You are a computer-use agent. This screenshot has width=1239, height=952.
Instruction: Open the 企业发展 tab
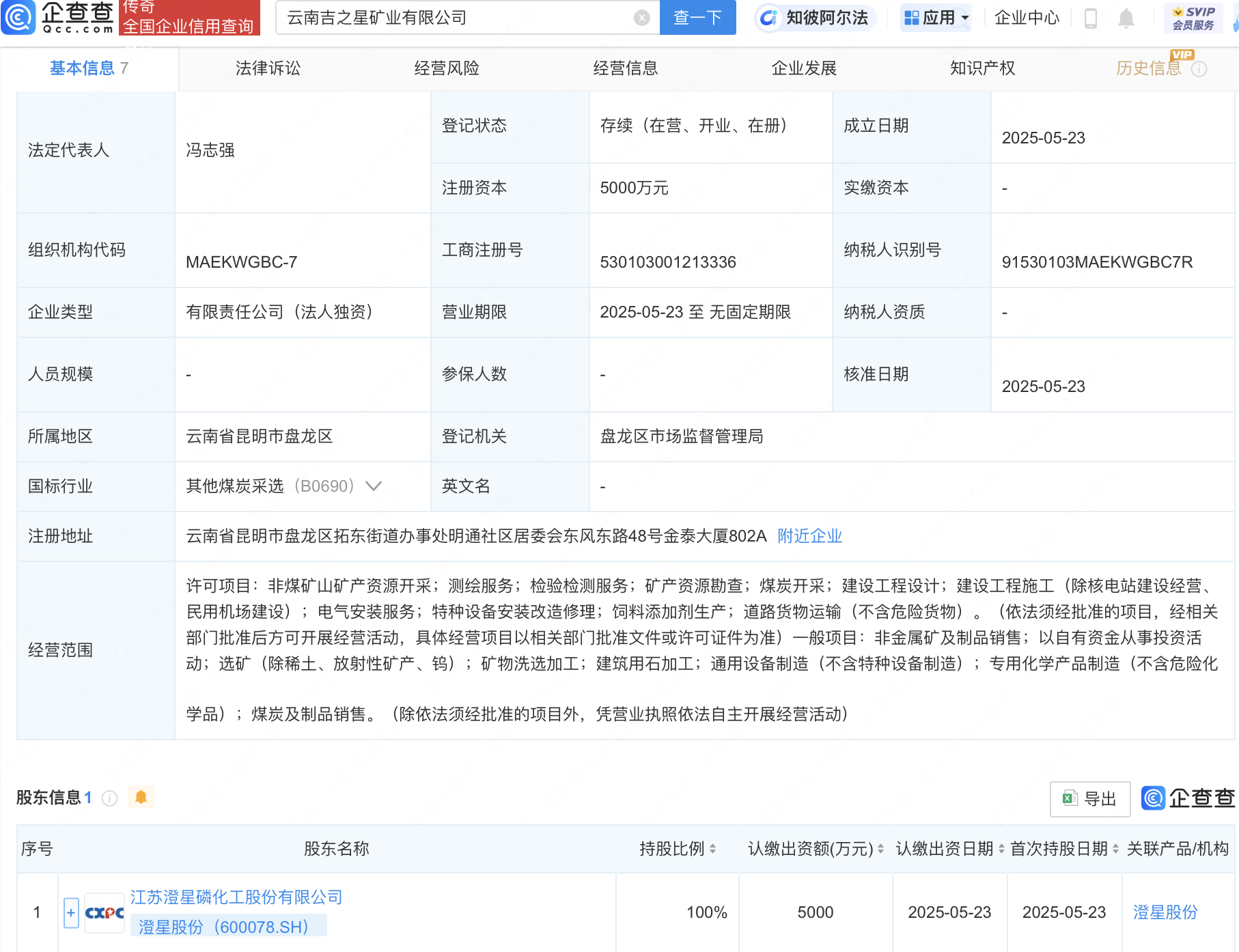point(805,68)
